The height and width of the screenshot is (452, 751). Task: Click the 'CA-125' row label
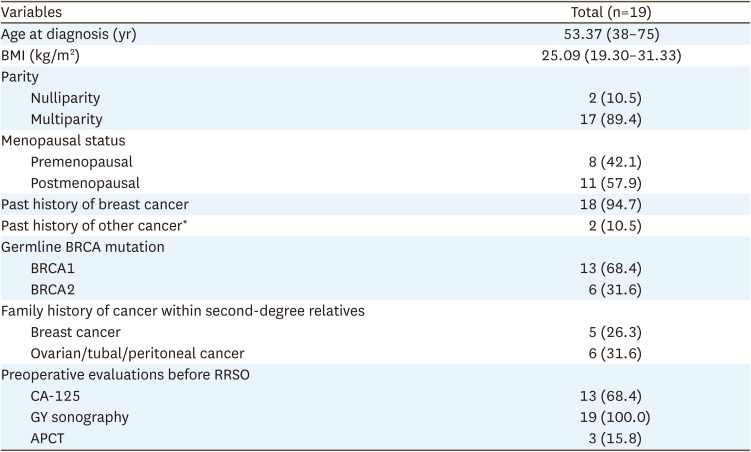pos(54,394)
